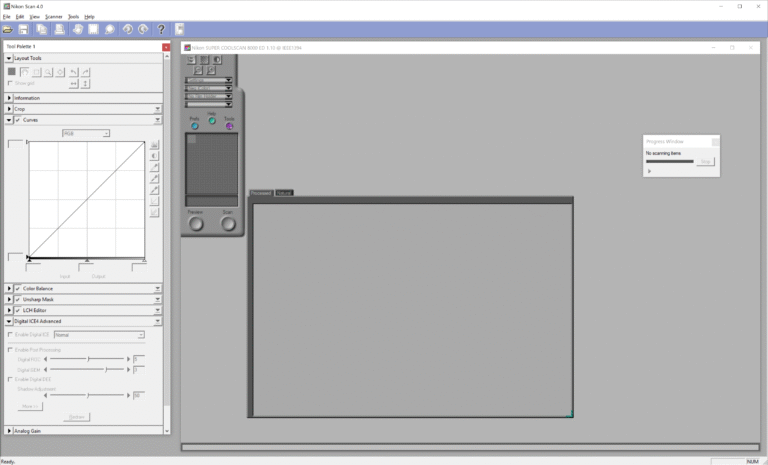Viewport: 768px width, 465px height.
Task: Expand the Analog Gain section
Action: [x=9, y=431]
